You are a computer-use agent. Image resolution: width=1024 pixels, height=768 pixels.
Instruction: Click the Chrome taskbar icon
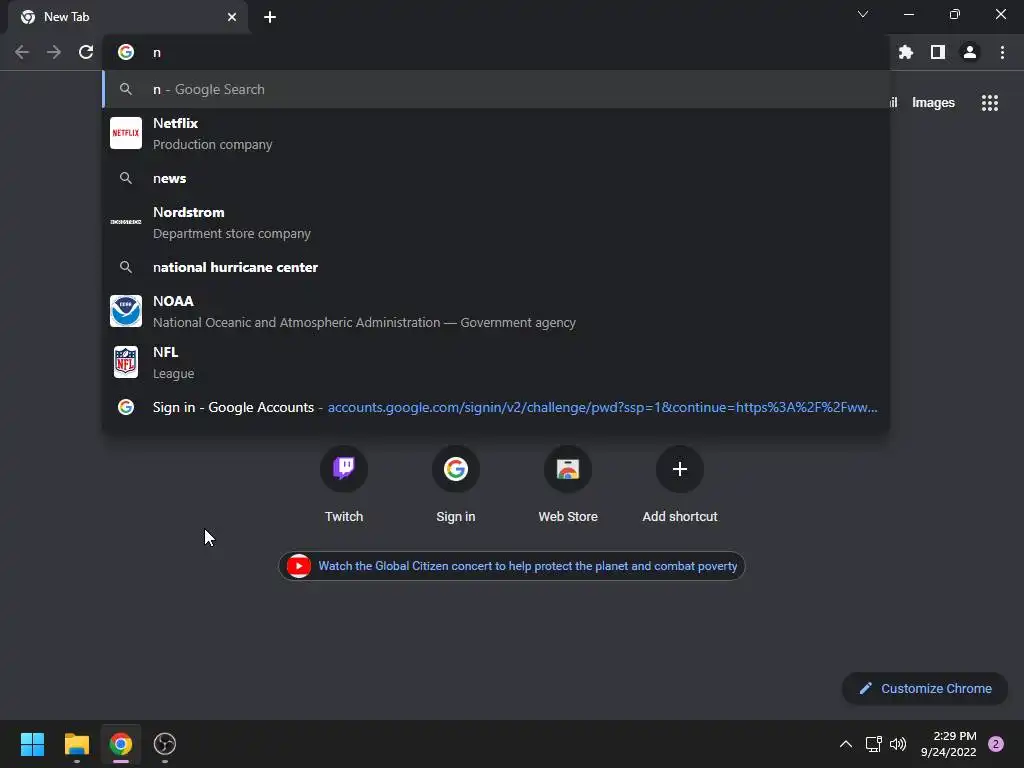point(121,744)
